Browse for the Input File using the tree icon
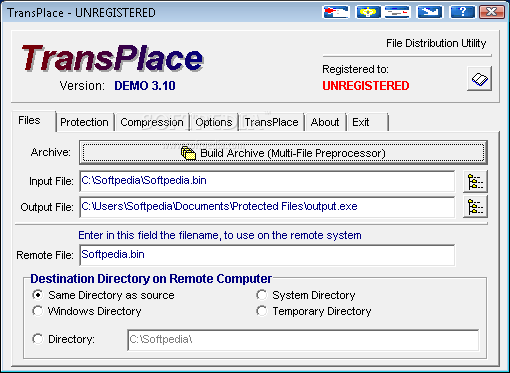Screen dimensions: 510x373 pyautogui.click(x=475, y=181)
